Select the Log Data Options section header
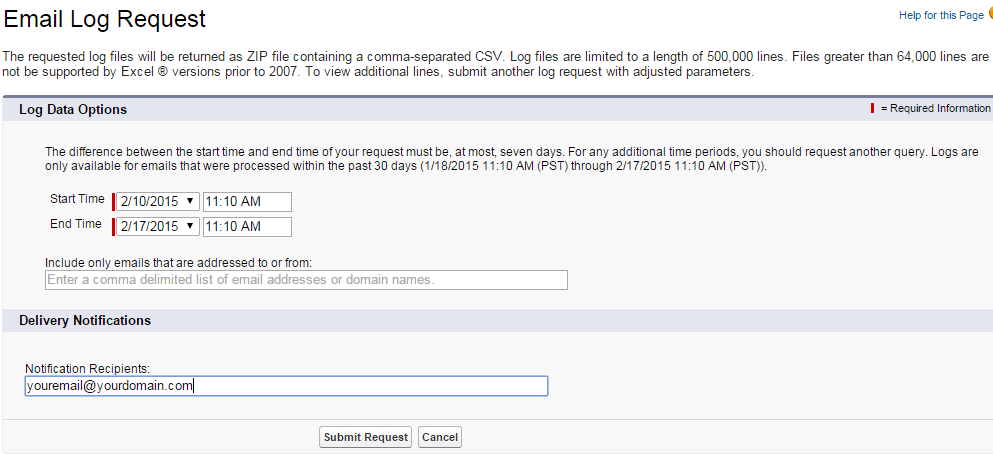The image size is (993, 454). click(x=73, y=109)
